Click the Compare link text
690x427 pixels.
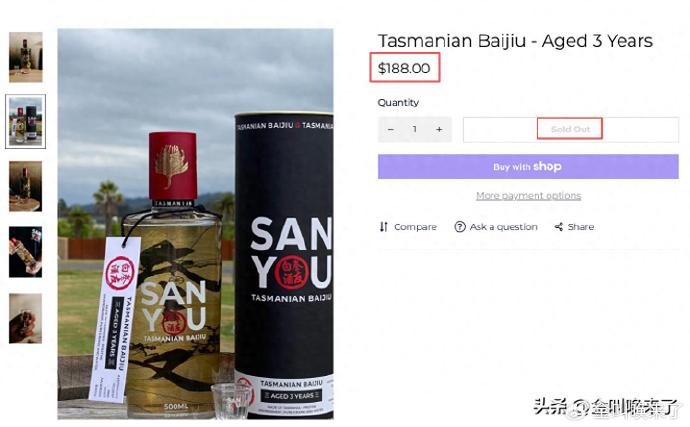coord(415,227)
